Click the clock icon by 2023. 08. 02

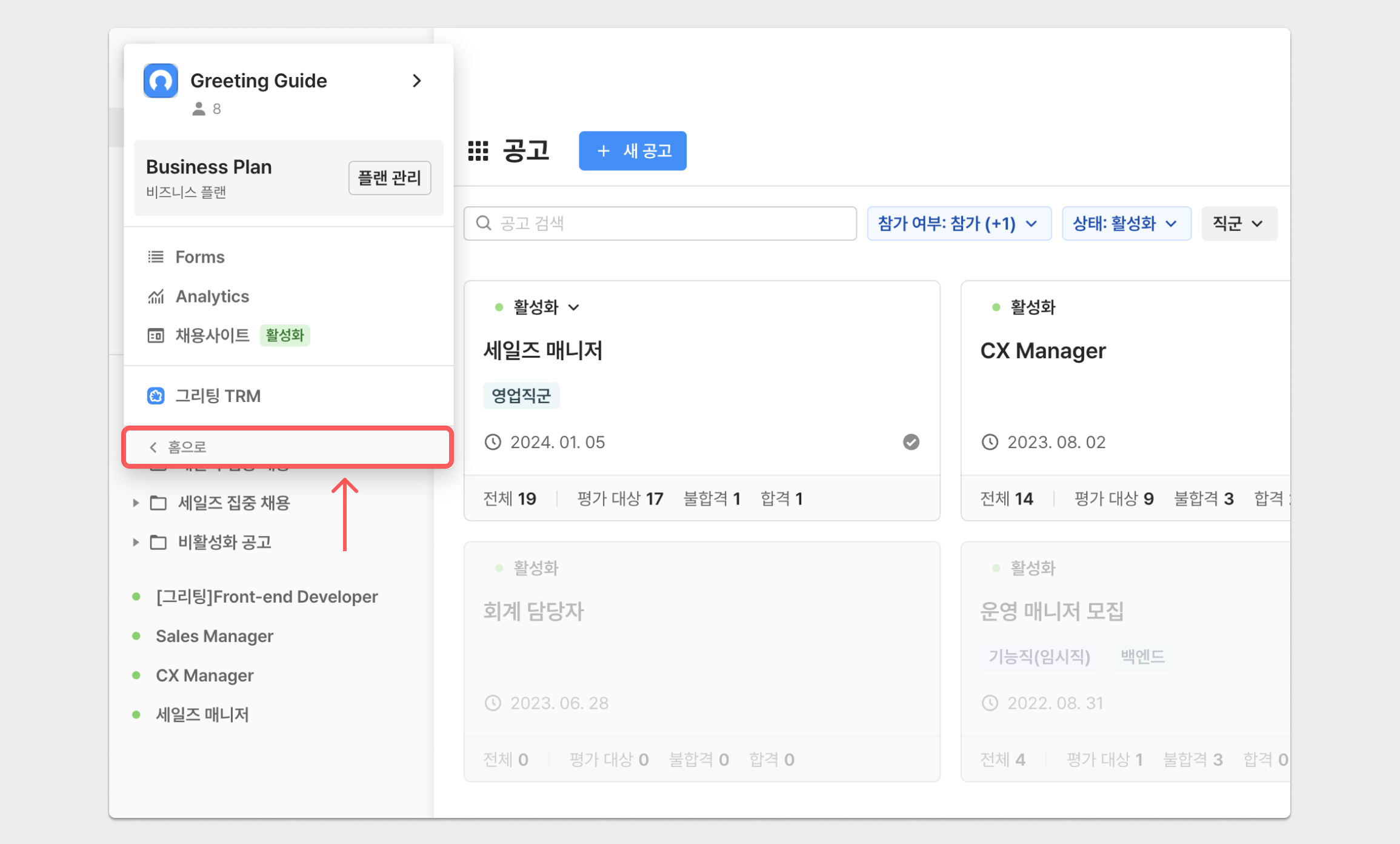pos(990,442)
